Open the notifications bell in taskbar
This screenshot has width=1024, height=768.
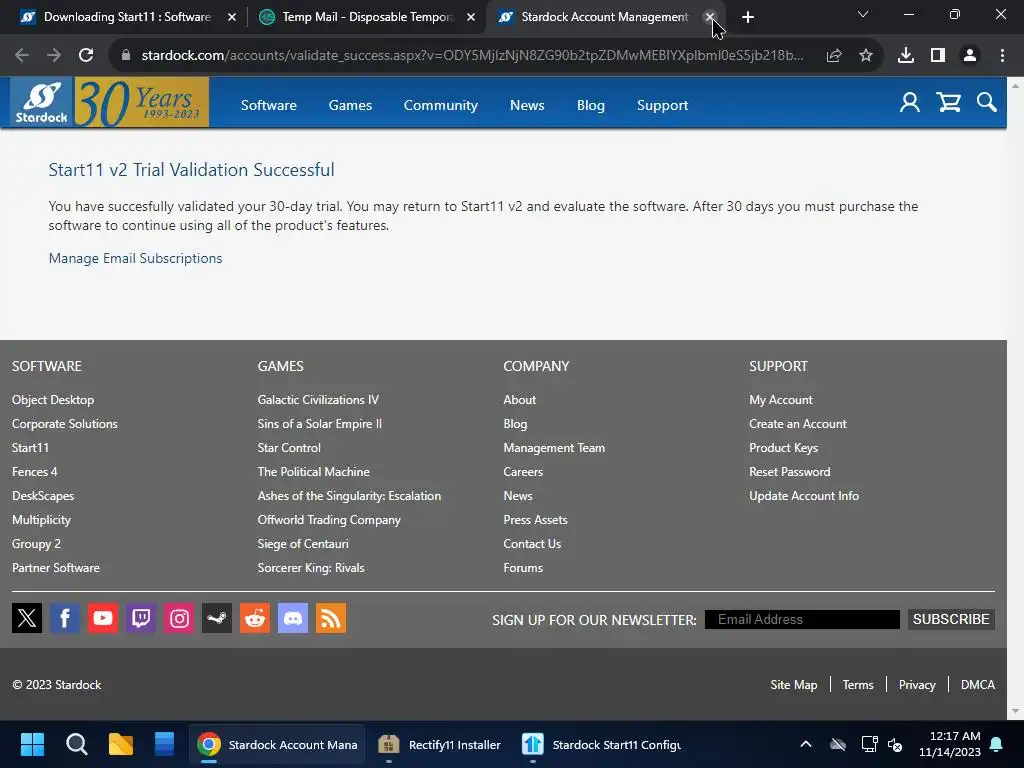(997, 744)
